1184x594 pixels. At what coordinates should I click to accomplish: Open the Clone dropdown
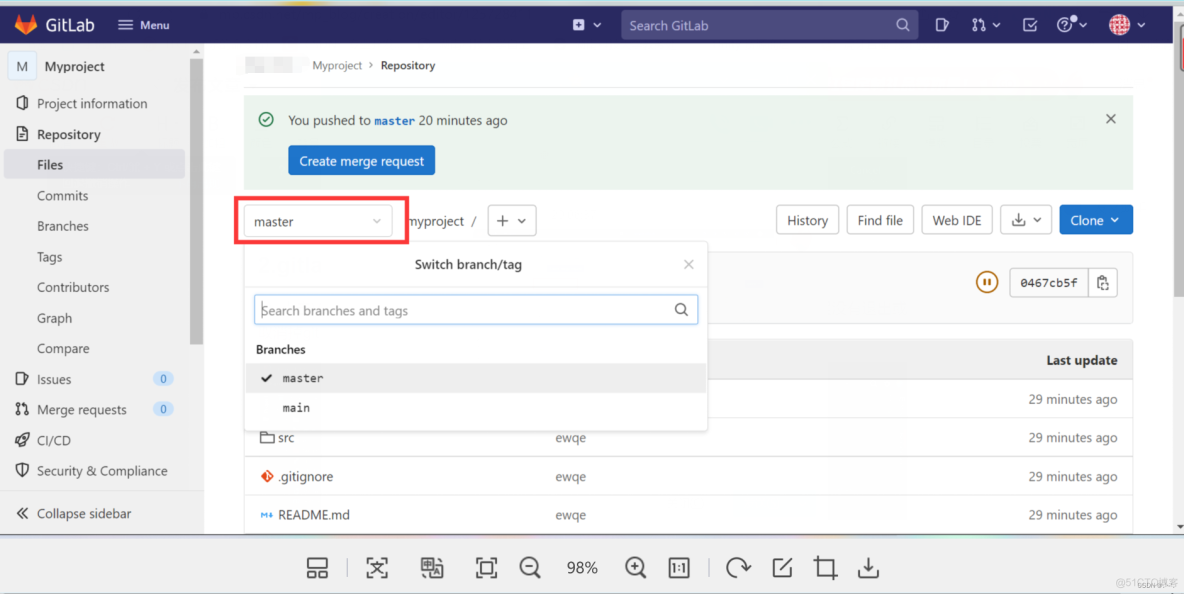pos(1096,220)
